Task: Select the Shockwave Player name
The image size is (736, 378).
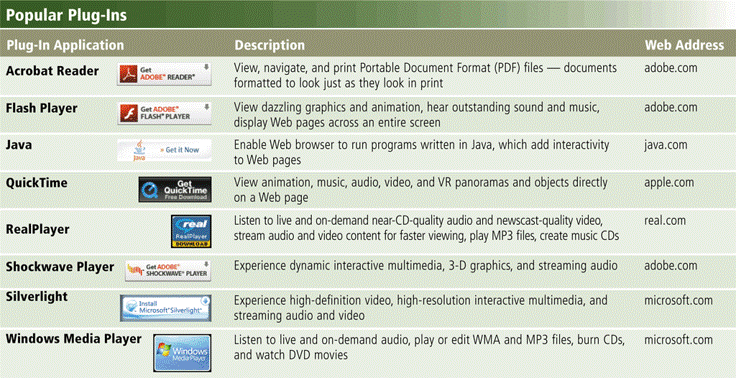Action: point(60,267)
